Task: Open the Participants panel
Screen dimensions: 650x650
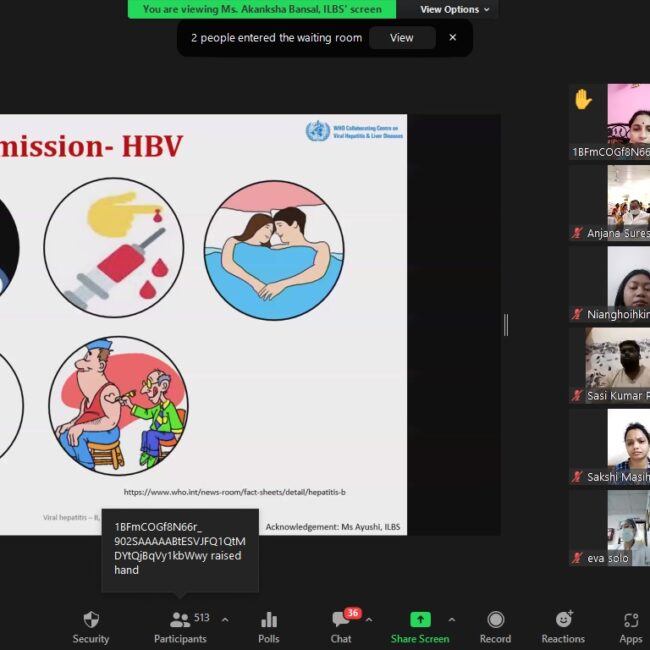Action: [x=180, y=620]
